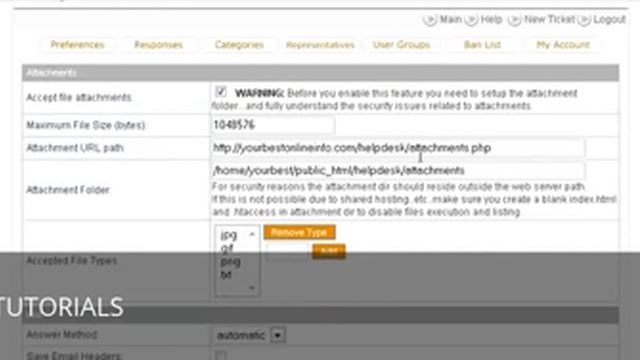Screen dimensions: 640x360
Task: Click the Remove Type button
Action: (299, 232)
